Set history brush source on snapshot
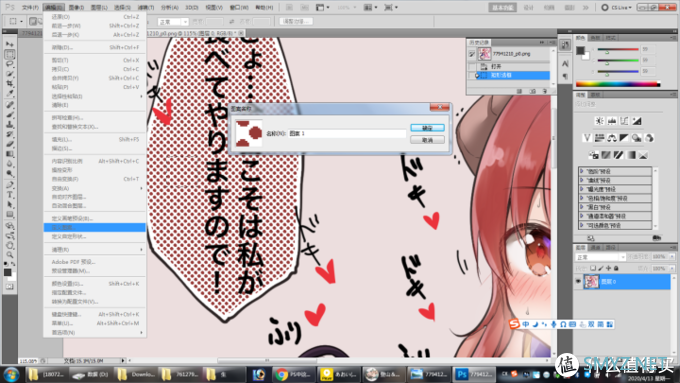 pos(472,54)
